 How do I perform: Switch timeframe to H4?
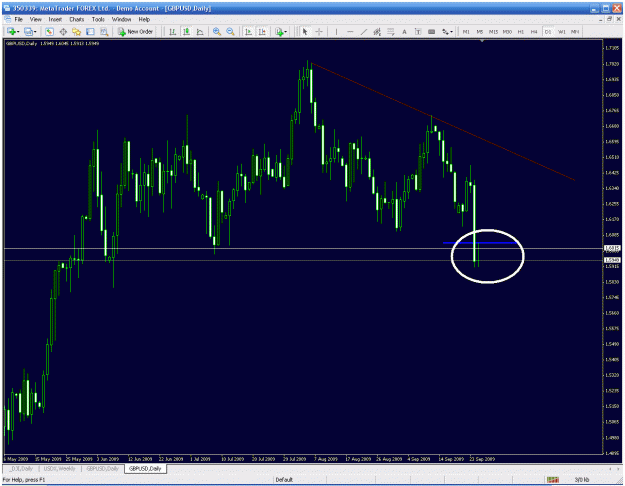click(534, 31)
